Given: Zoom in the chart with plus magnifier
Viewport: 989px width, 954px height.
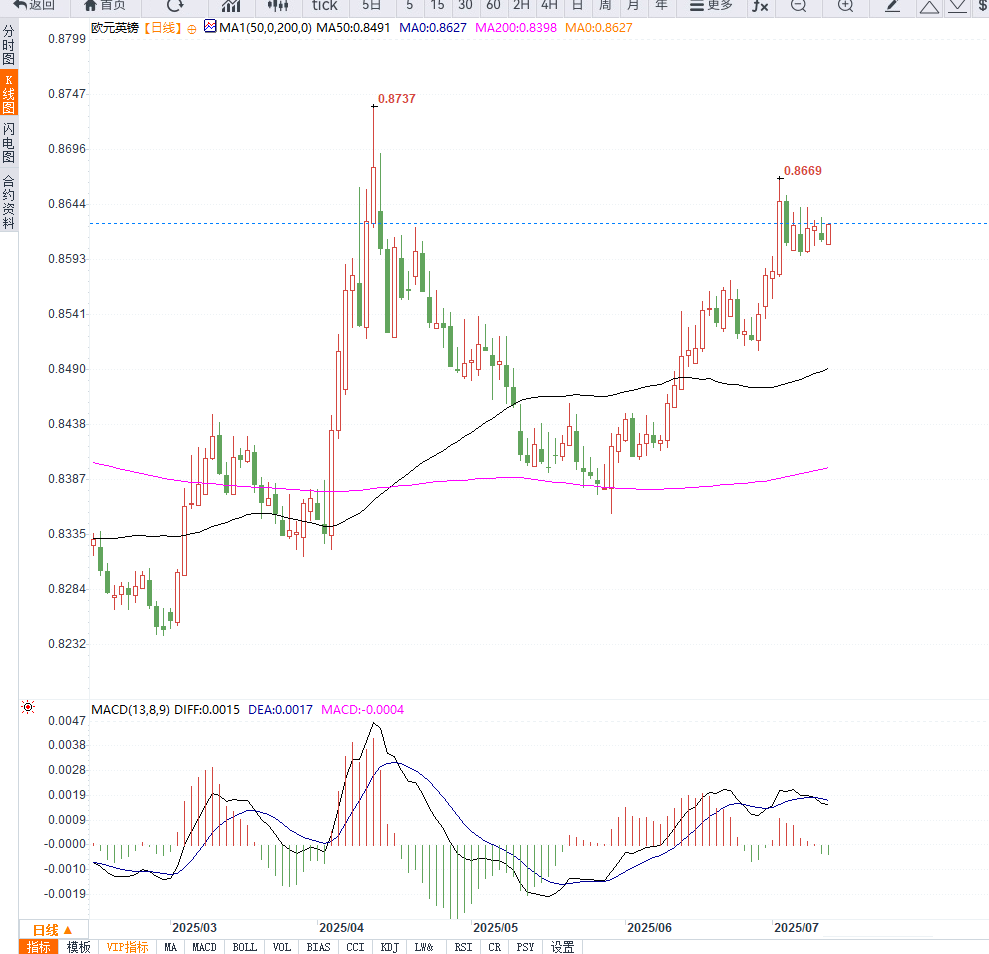Looking at the screenshot, I should point(845,6).
